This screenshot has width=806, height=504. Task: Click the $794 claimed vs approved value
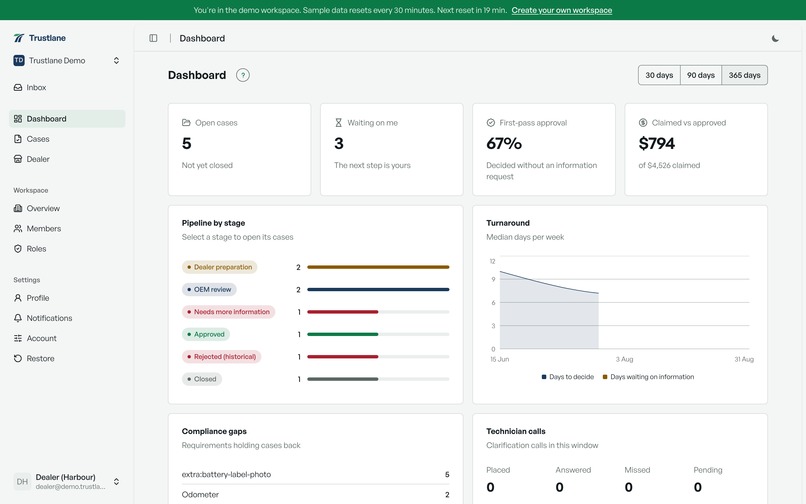coord(656,143)
